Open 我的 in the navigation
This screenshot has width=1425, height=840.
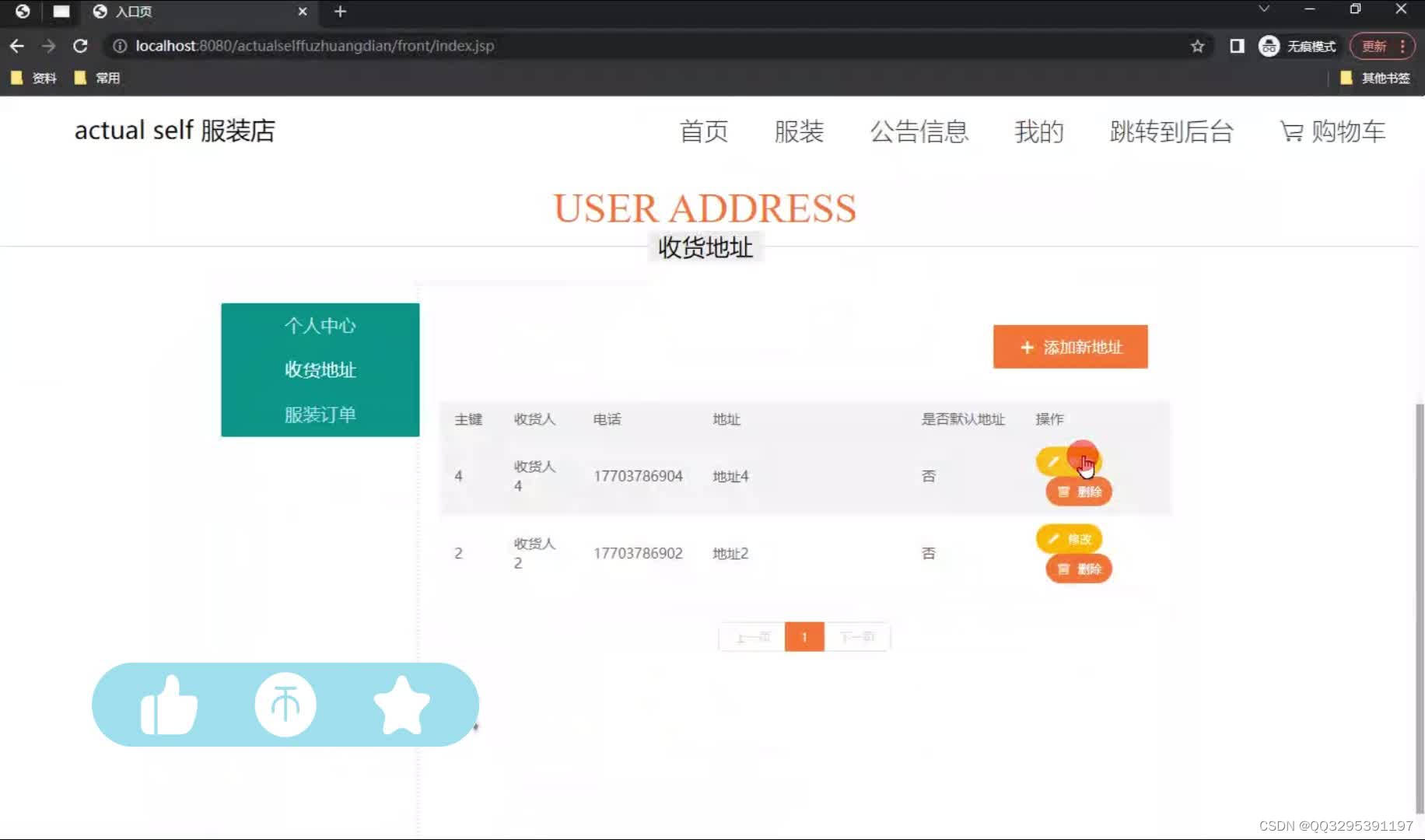1039,131
